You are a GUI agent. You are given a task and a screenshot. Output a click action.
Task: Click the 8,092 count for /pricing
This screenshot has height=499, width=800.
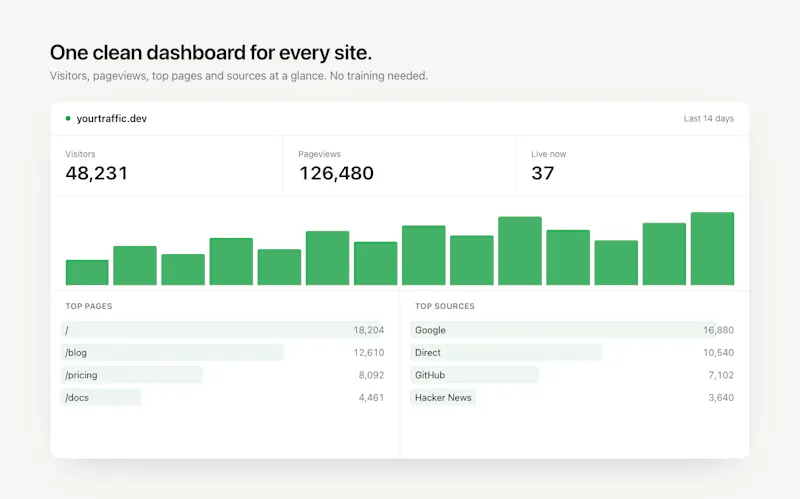click(371, 375)
